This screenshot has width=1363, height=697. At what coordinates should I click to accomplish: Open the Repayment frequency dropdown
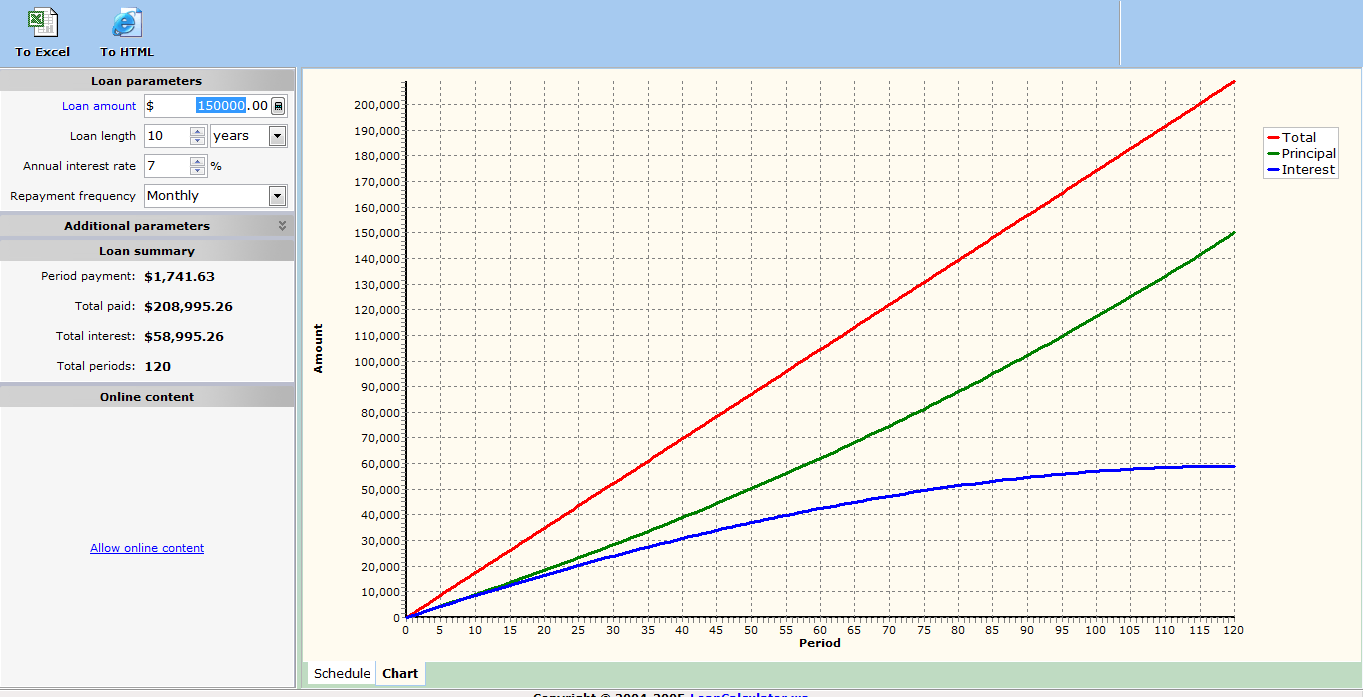277,196
